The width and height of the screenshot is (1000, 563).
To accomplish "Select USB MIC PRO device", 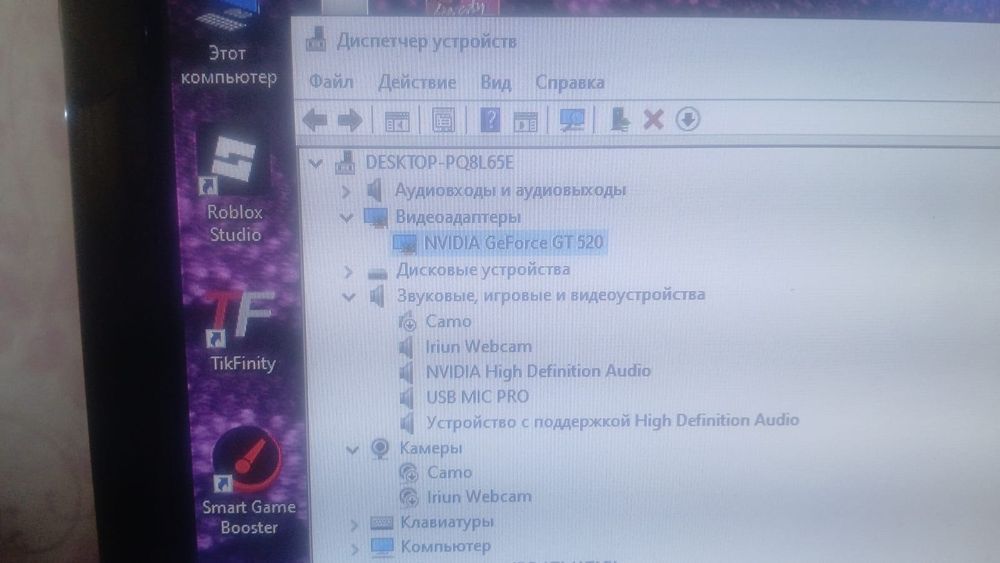I will (x=477, y=397).
